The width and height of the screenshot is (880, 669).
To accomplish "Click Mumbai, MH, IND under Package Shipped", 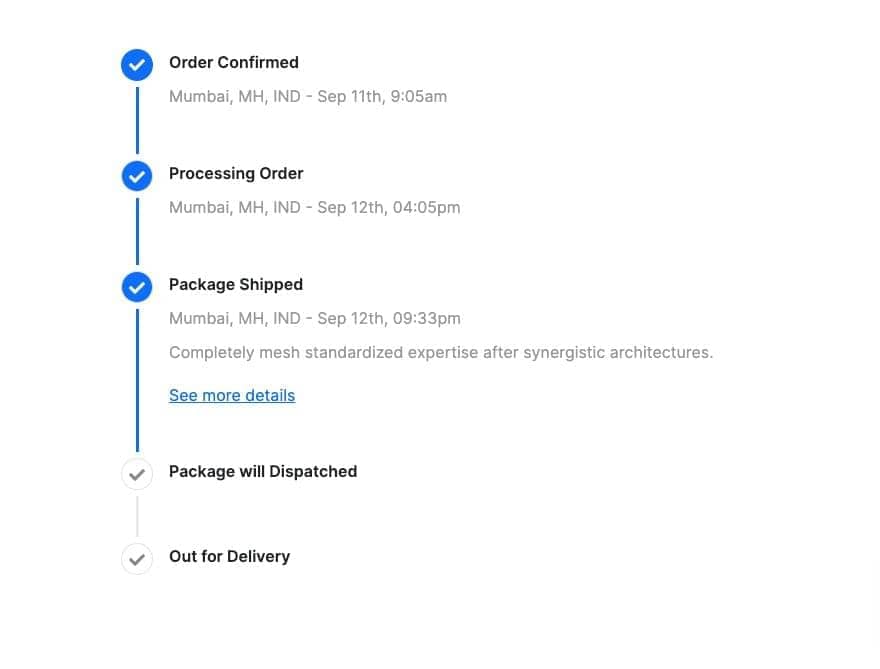I will tap(234, 319).
